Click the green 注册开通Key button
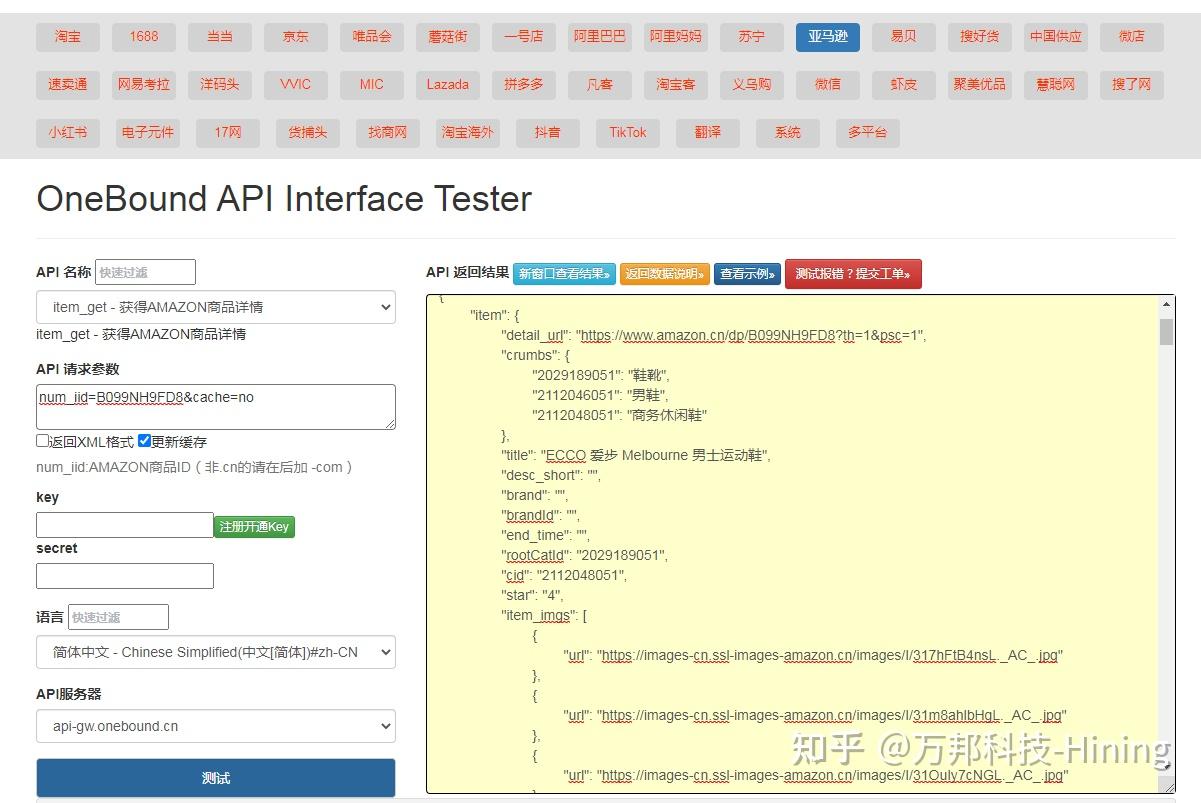Screen dimensions: 1201x803 pos(254,525)
